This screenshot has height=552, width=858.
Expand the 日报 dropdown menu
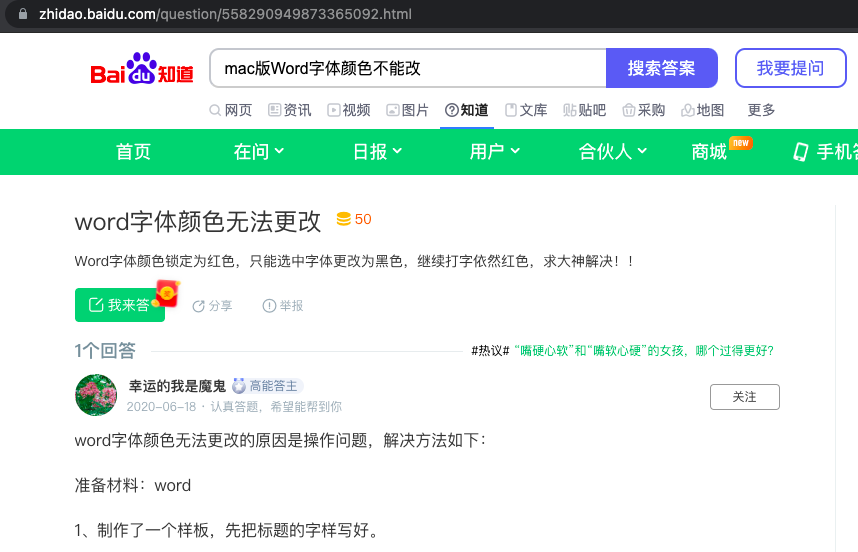378,152
